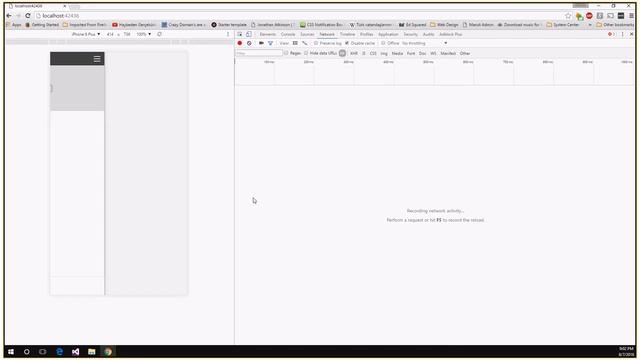
Task: Toggle the network filter funnel icon
Action: (x=270, y=43)
